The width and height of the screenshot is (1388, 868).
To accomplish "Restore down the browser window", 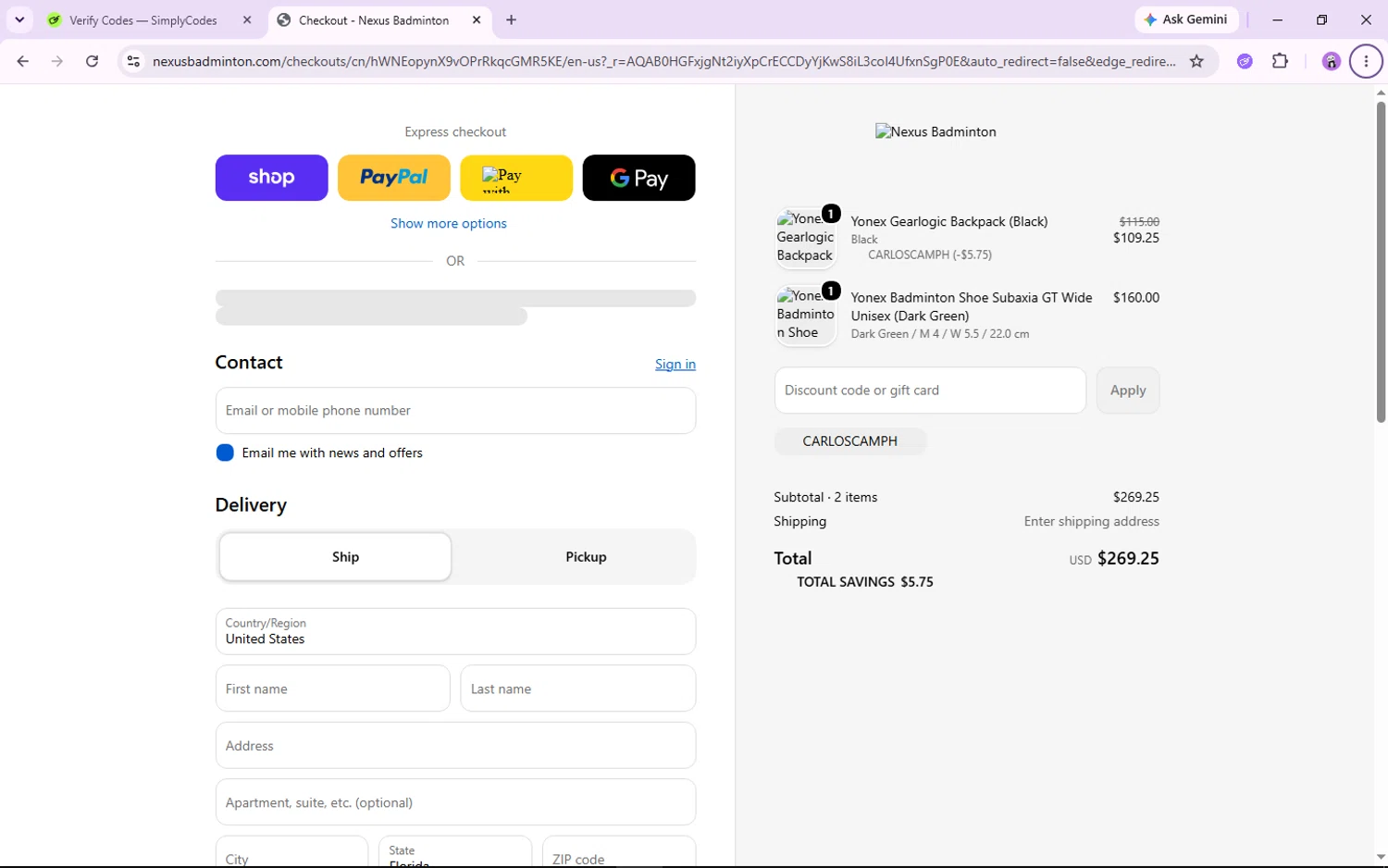I will (x=1321, y=19).
